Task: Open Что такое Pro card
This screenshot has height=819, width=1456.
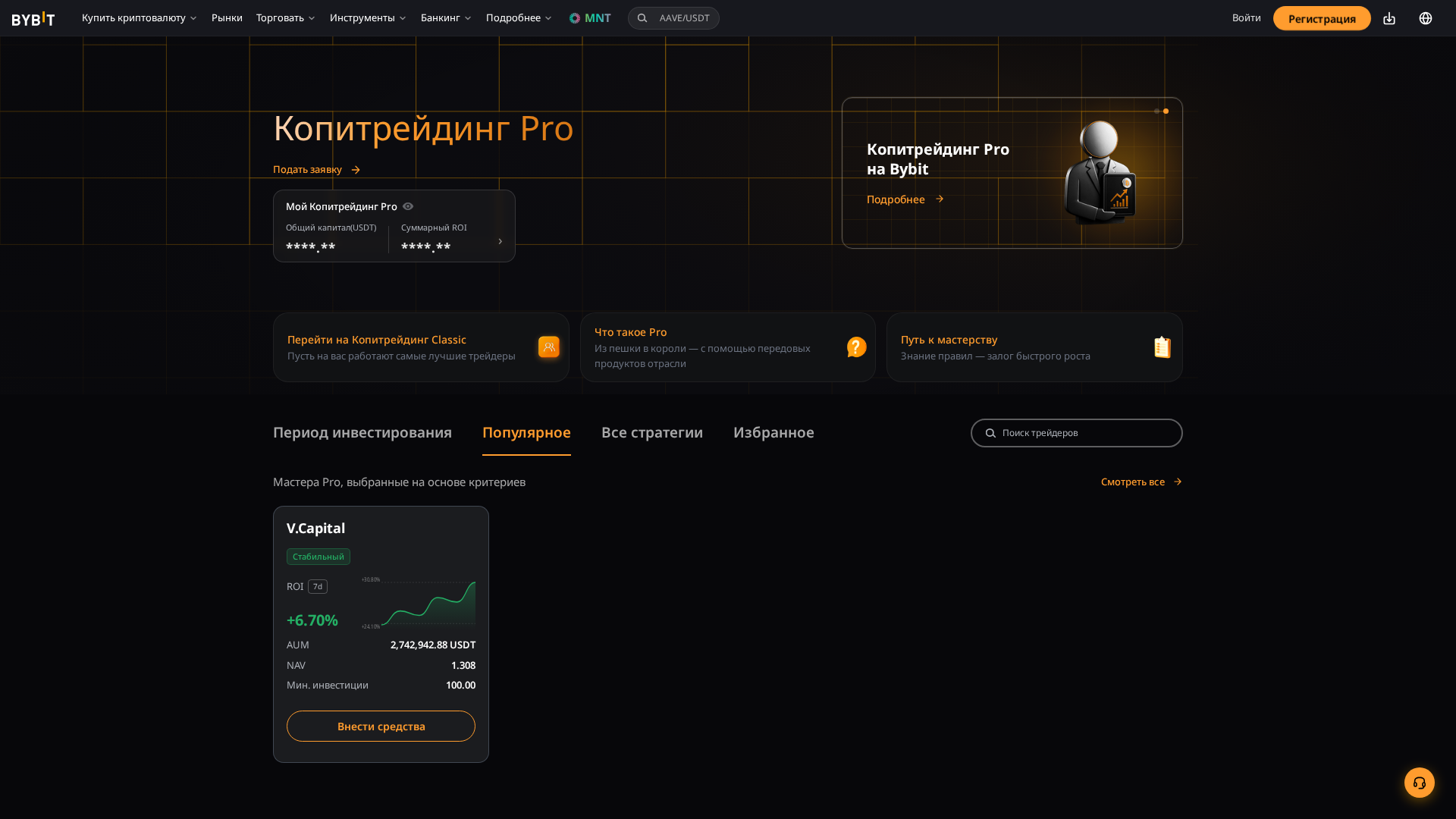Action: click(x=728, y=347)
